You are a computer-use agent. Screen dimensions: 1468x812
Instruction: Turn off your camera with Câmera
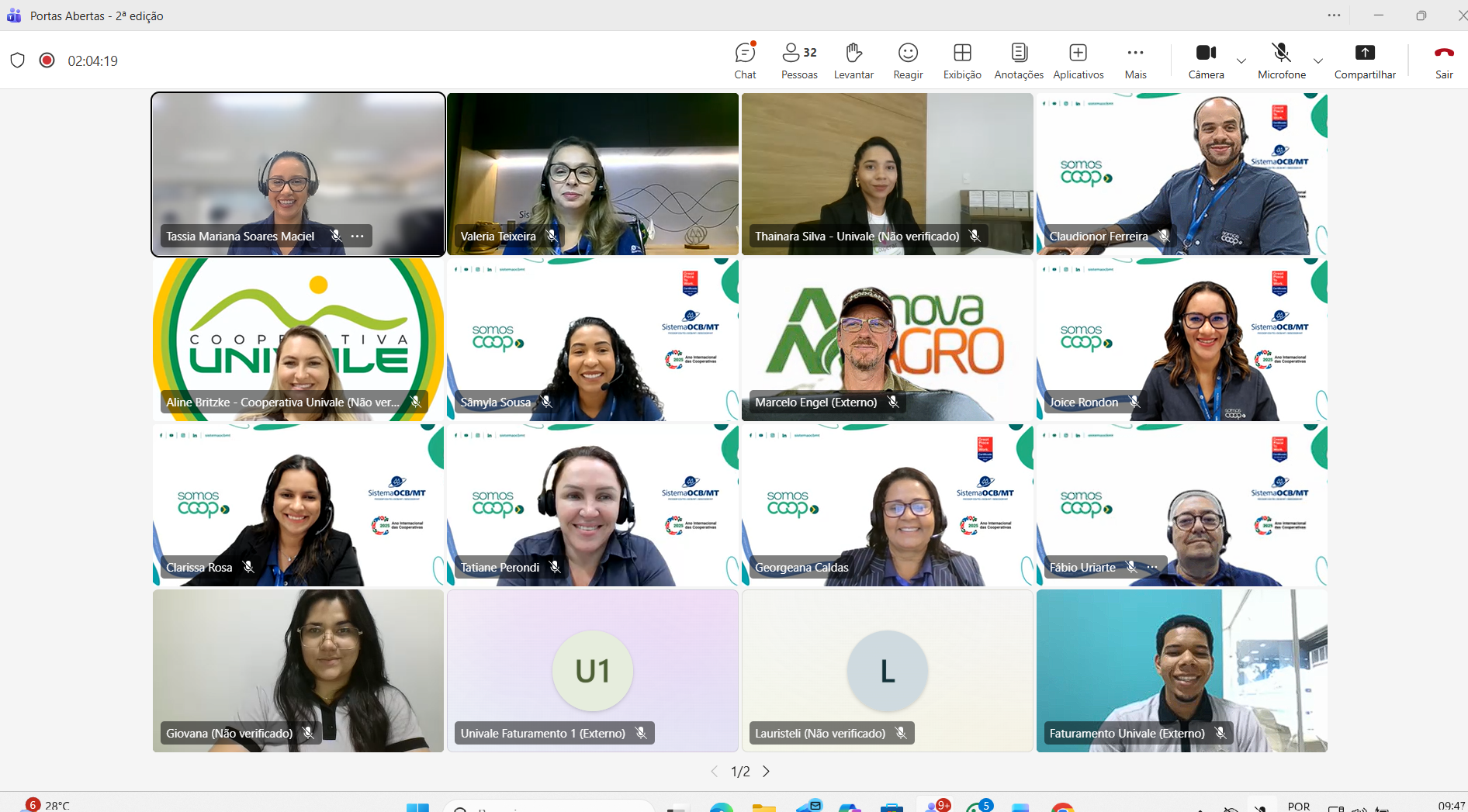tap(1205, 60)
